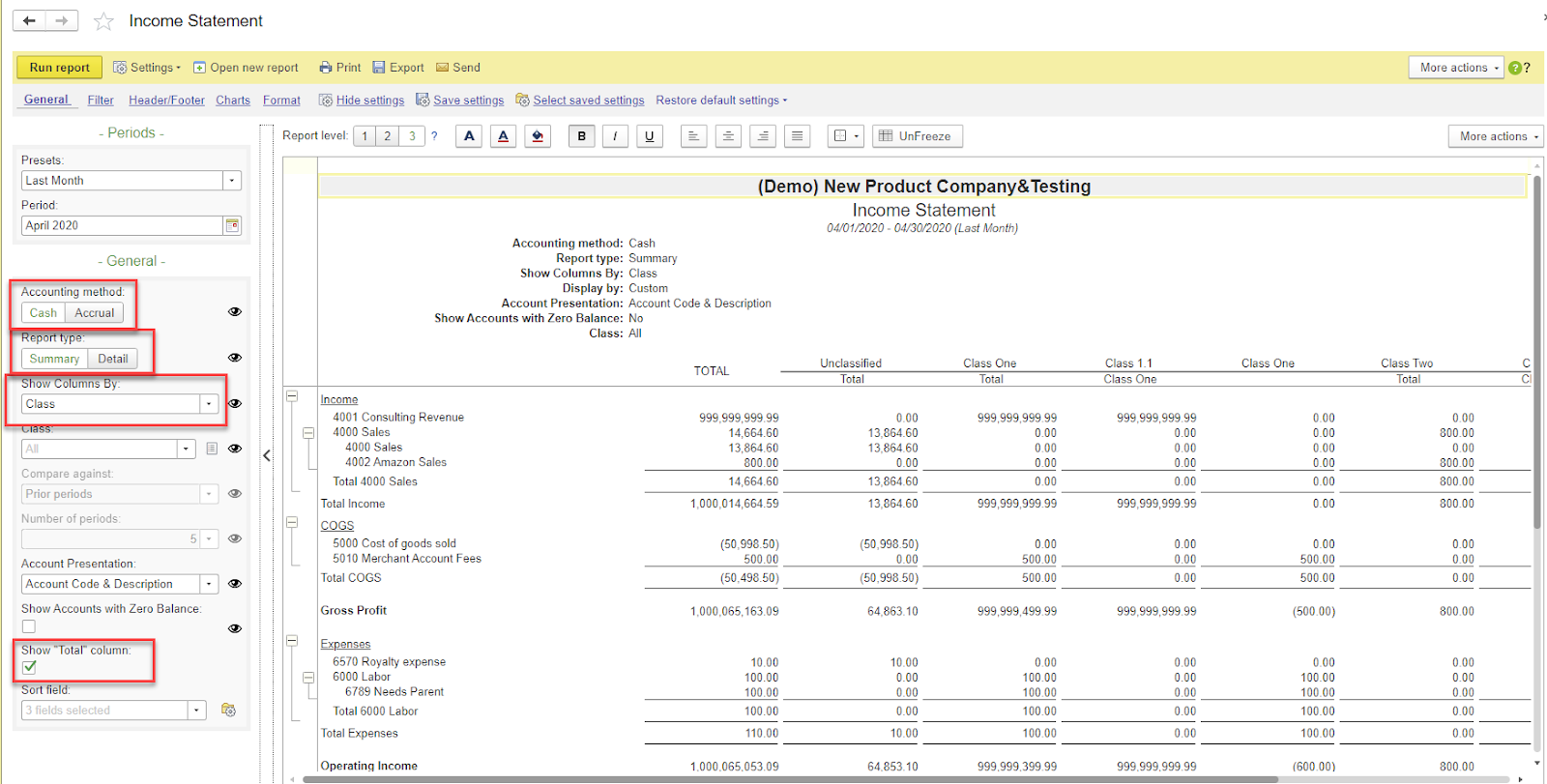Image resolution: width=1547 pixels, height=784 pixels.
Task: Open Restore default settings menu
Action: point(721,101)
